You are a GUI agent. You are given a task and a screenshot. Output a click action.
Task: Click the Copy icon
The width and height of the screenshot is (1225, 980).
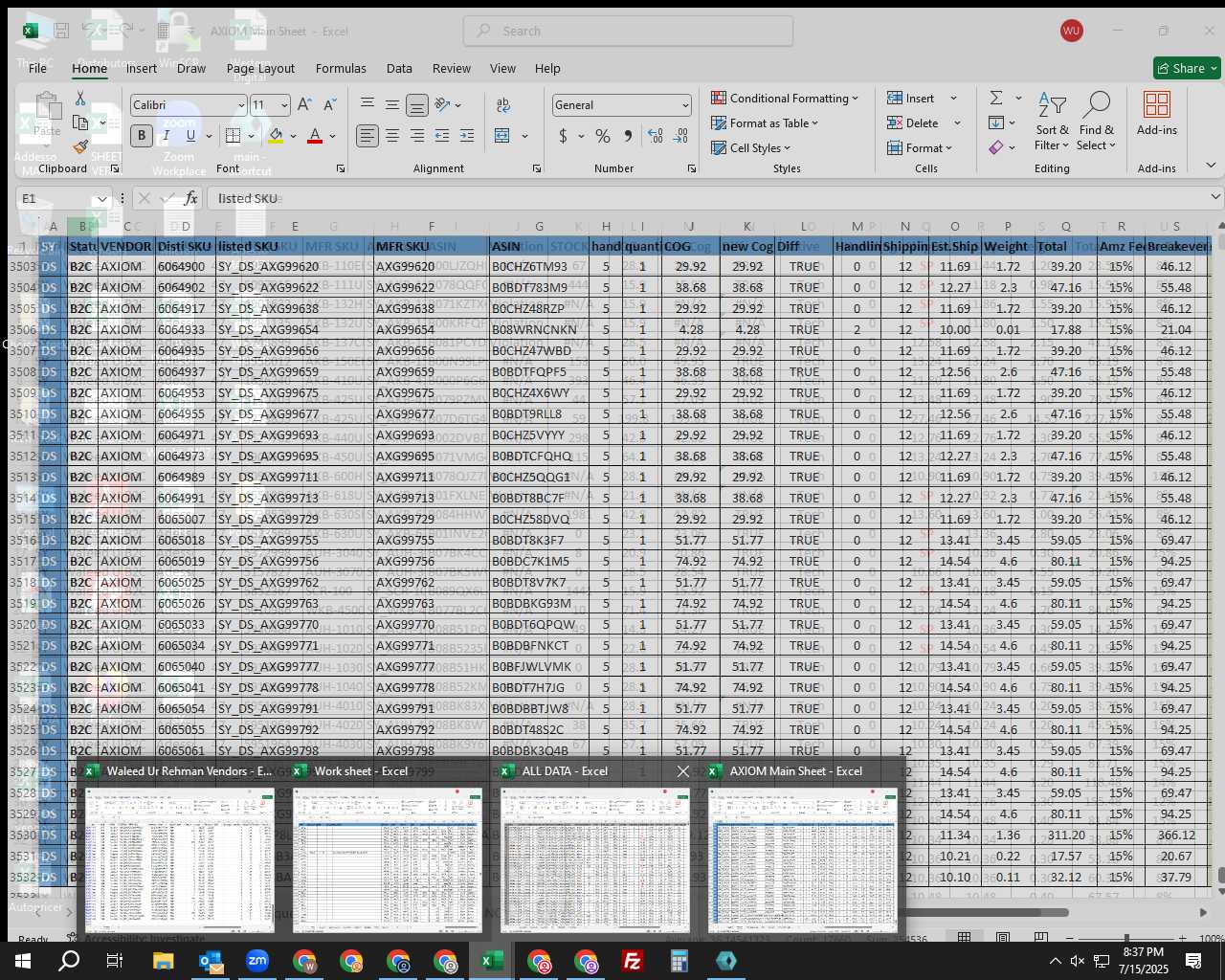pos(80,122)
